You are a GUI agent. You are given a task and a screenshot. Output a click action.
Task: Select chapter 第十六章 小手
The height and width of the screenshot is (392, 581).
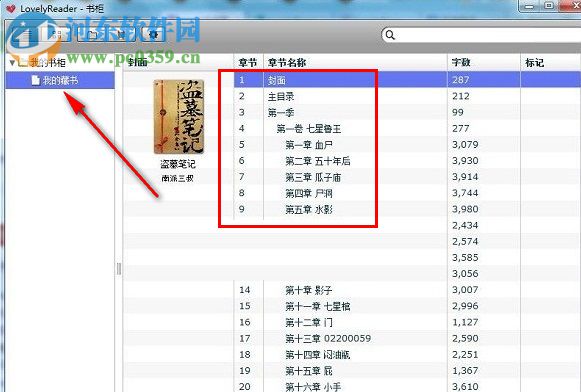(313, 387)
